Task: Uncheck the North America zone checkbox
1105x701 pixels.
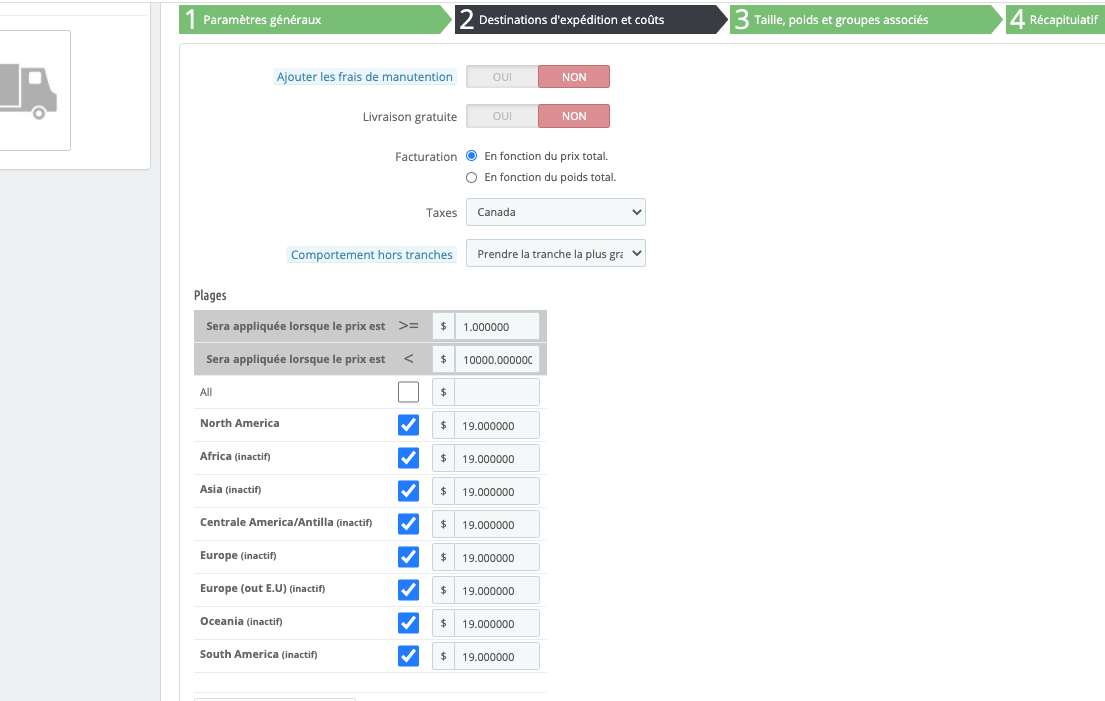Action: point(408,425)
